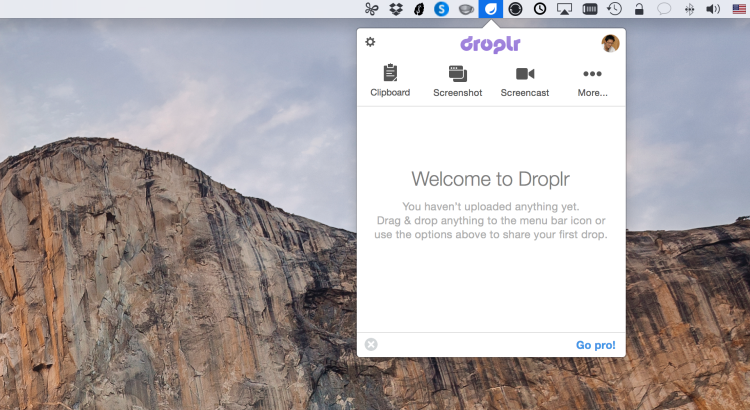750x410 pixels.
Task: Click "You haven't uploaded anything yet." text
Action: click(491, 207)
